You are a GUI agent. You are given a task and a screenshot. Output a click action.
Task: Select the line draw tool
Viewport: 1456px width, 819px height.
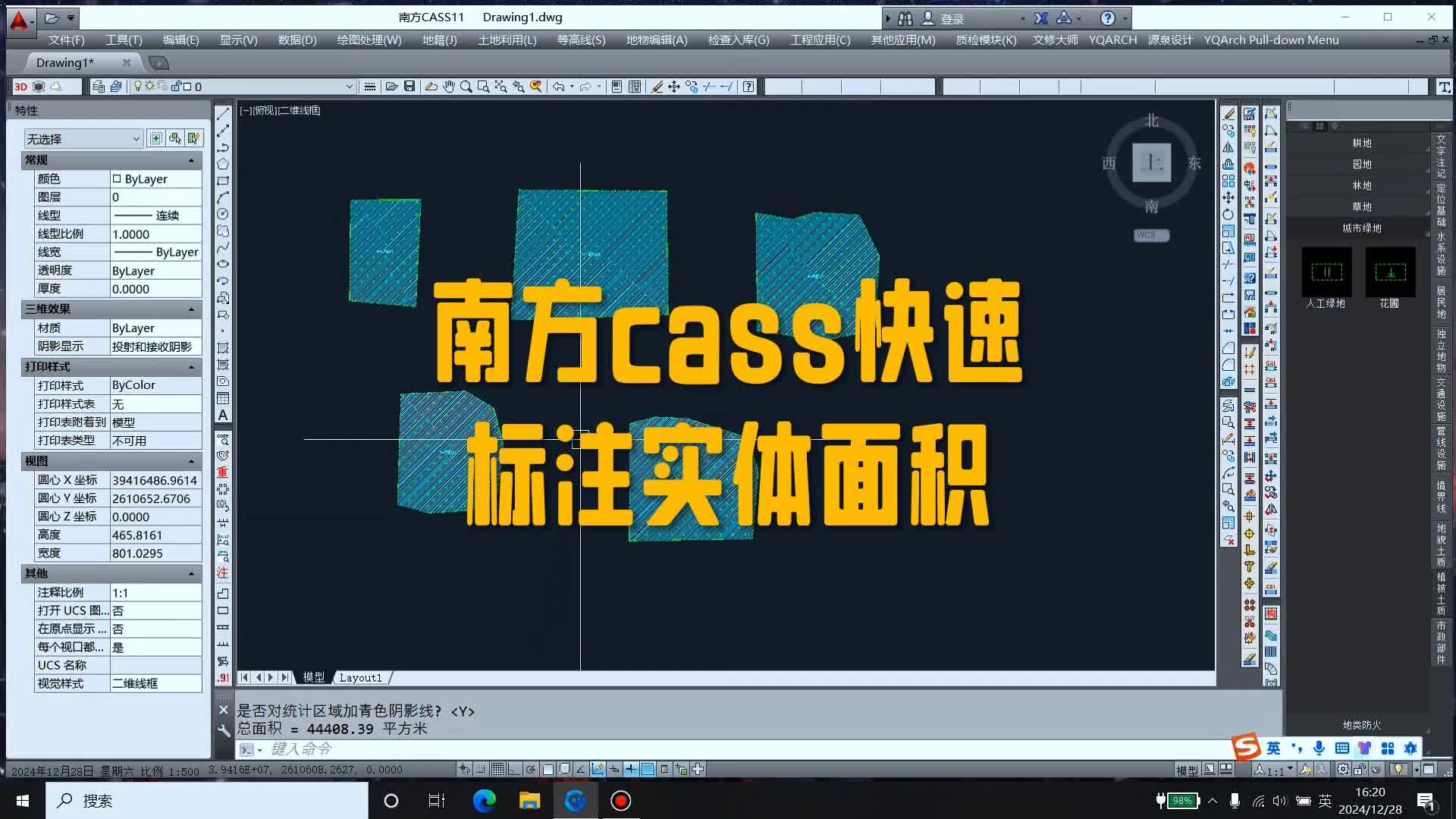pos(223,115)
